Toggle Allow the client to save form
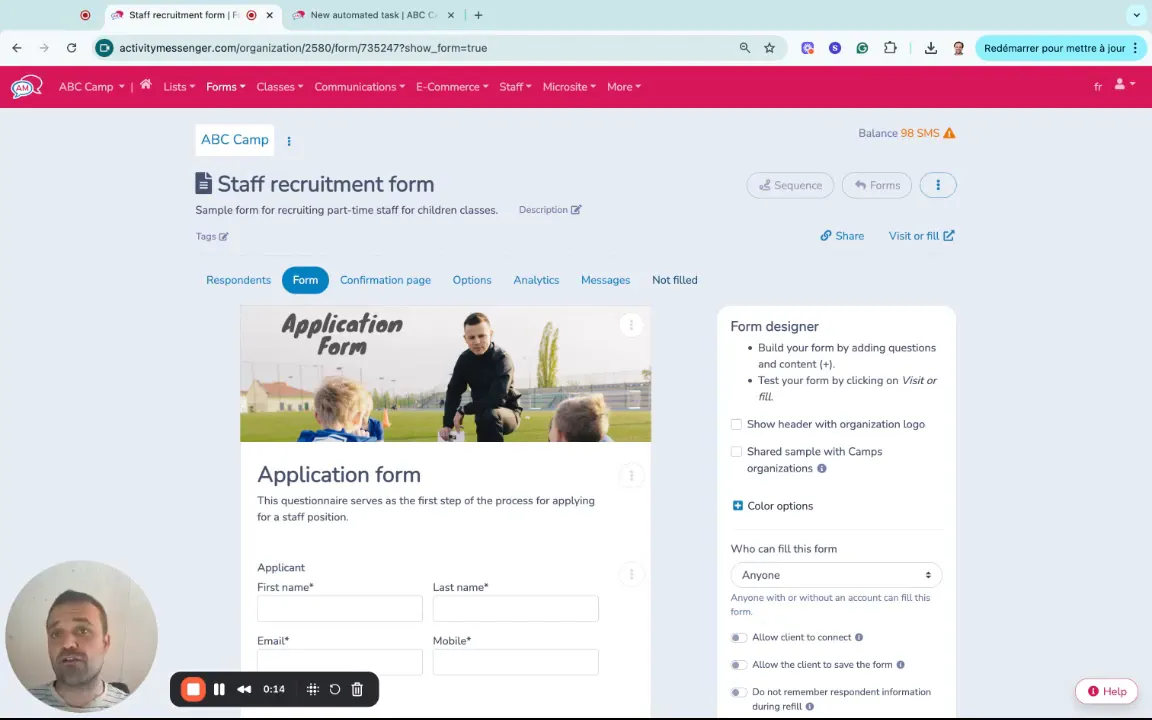This screenshot has height=720, width=1152. click(x=738, y=665)
